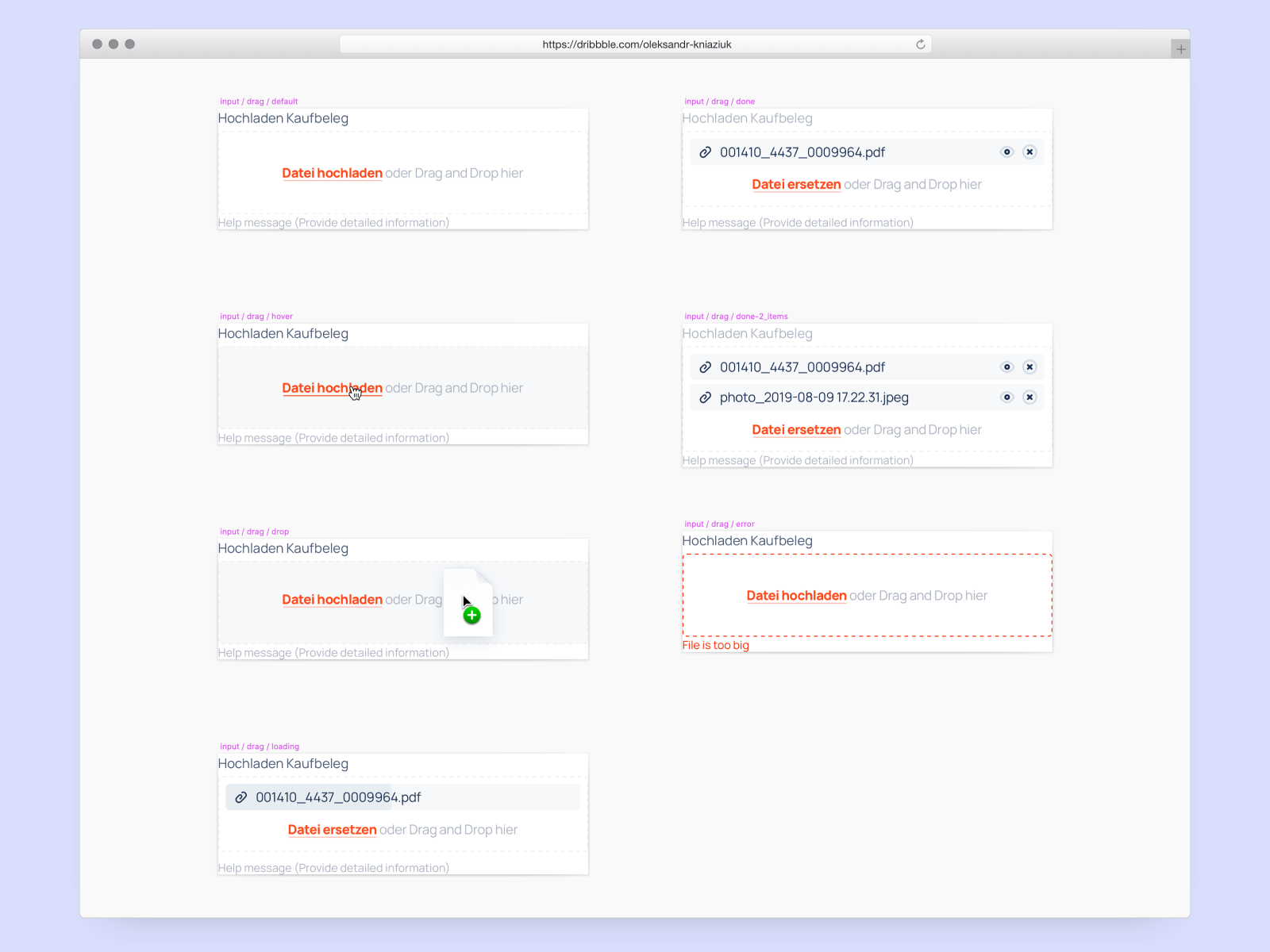Toggle the preview eye for photo_2019-08-09 jpeg
The image size is (1270, 952).
click(x=1006, y=397)
